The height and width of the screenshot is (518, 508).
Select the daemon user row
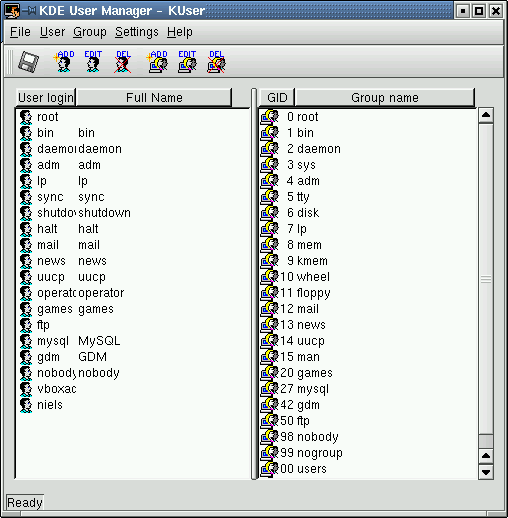click(x=133, y=149)
